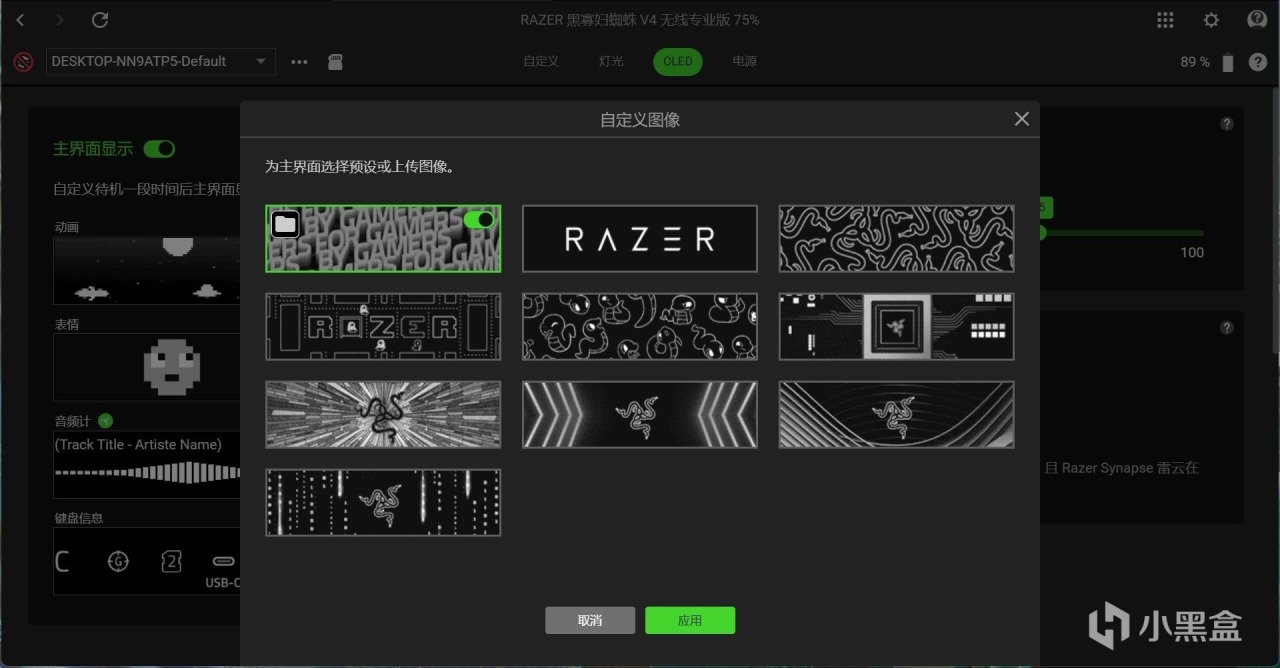Click the green audio meter badge icon
1280x668 pixels.
106,421
